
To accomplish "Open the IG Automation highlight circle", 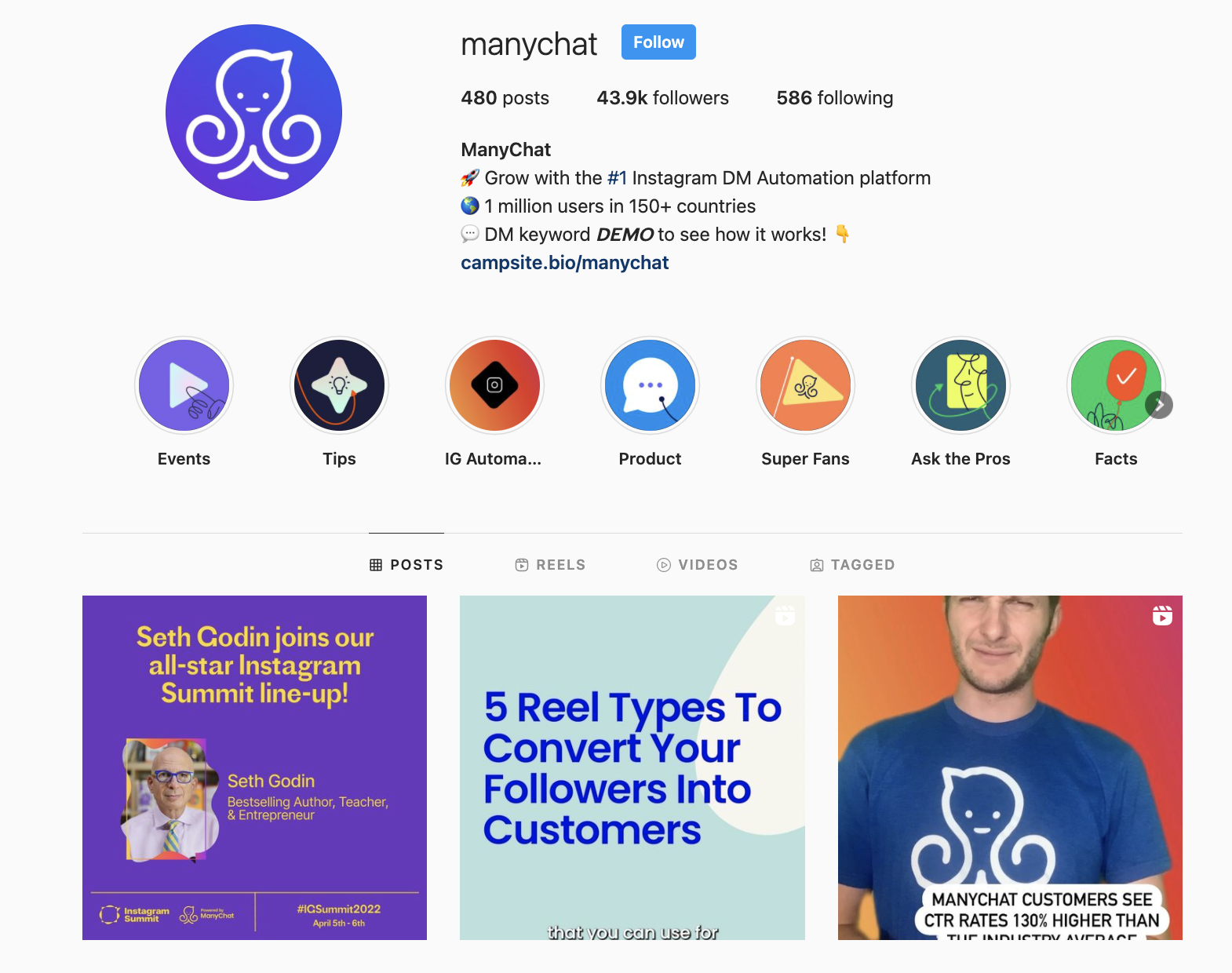I will coord(494,385).
